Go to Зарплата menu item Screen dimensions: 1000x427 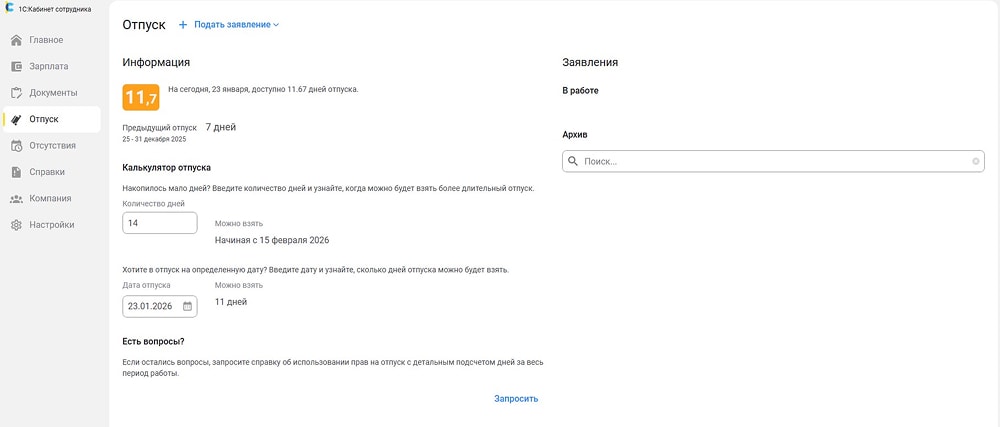point(49,66)
